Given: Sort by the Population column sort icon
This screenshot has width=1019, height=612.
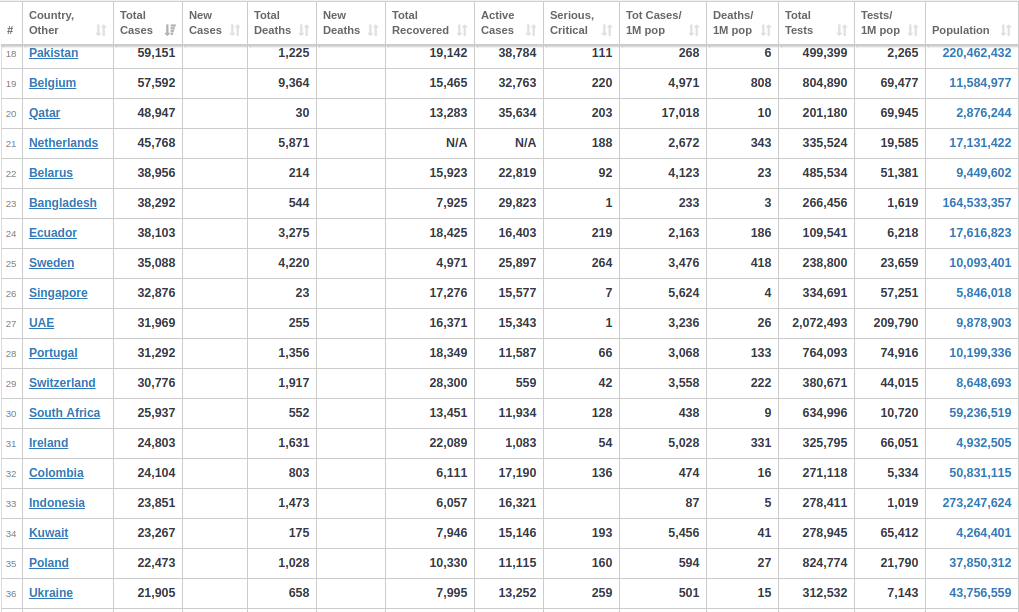Looking at the screenshot, I should point(1005,30).
